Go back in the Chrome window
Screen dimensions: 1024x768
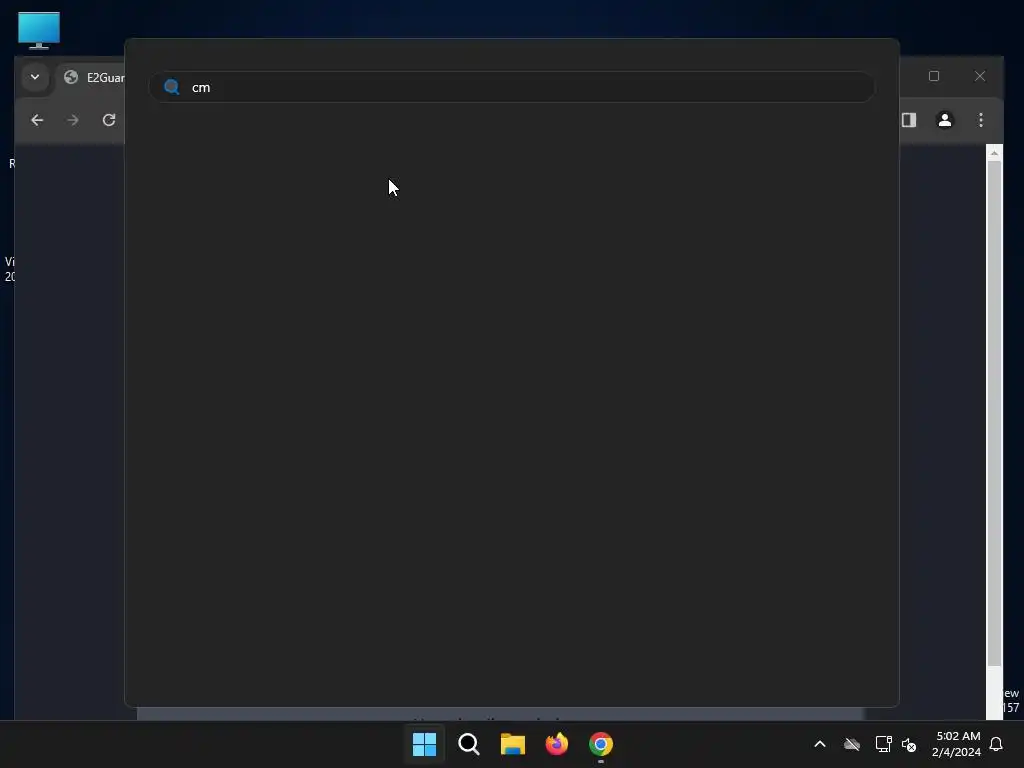point(37,120)
